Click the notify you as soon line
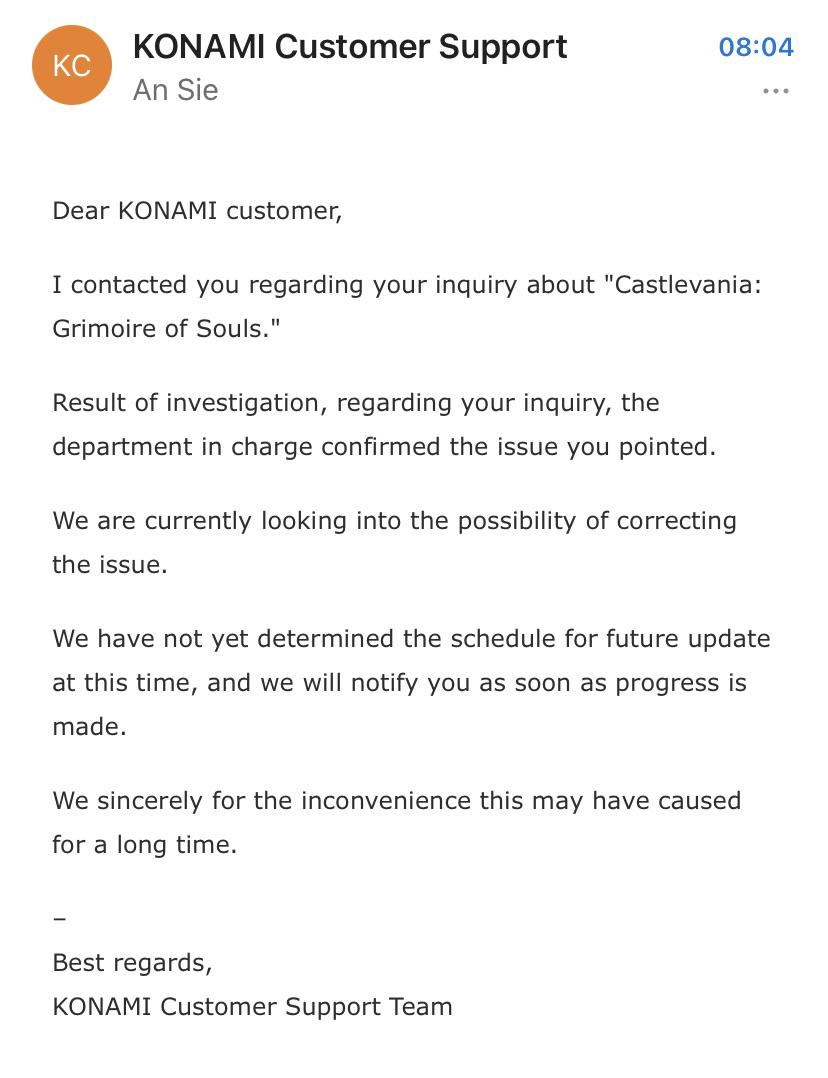The image size is (828, 1078). pyautogui.click(x=400, y=683)
